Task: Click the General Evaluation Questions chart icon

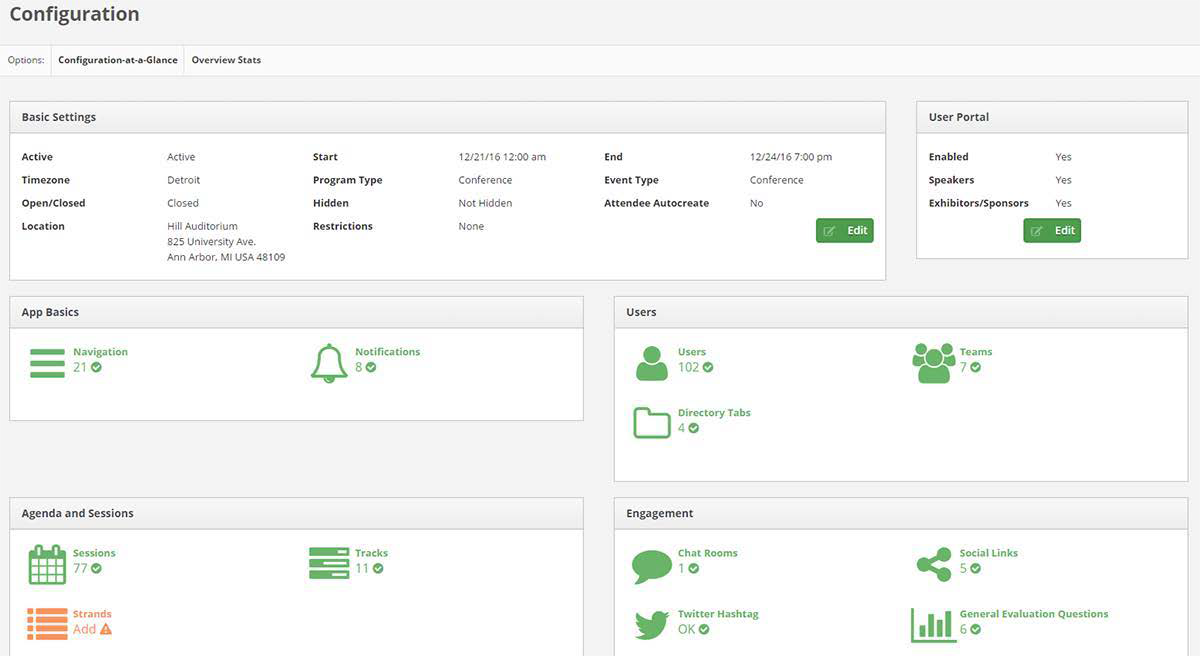Action: (933, 625)
